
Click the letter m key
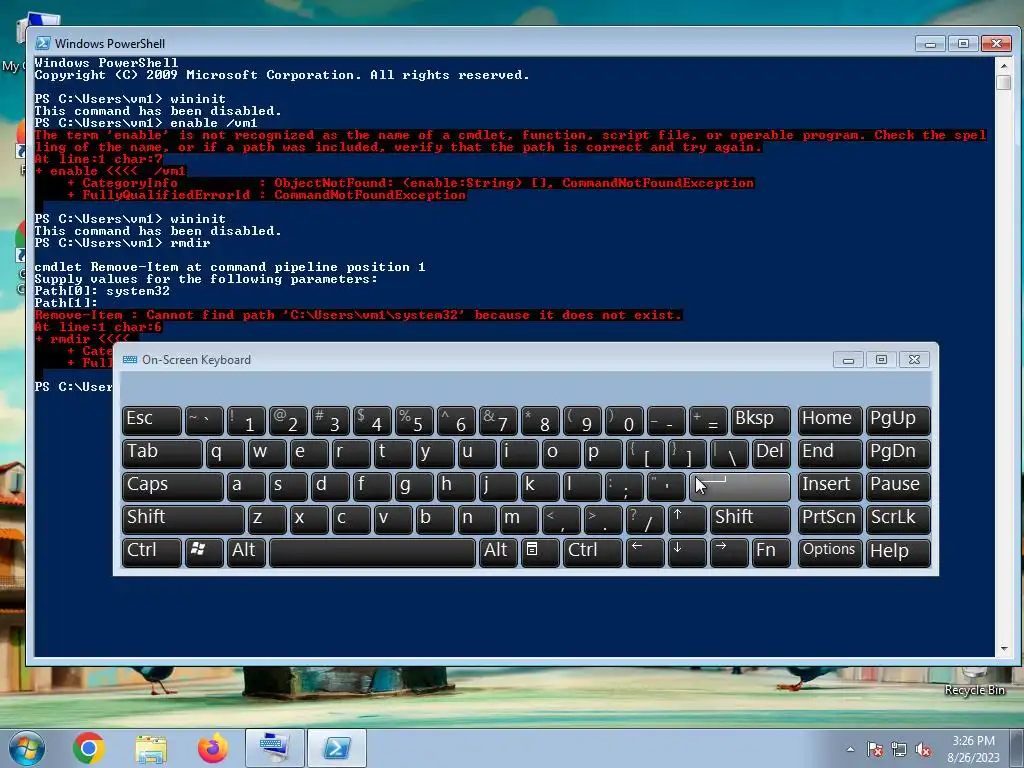pos(519,519)
